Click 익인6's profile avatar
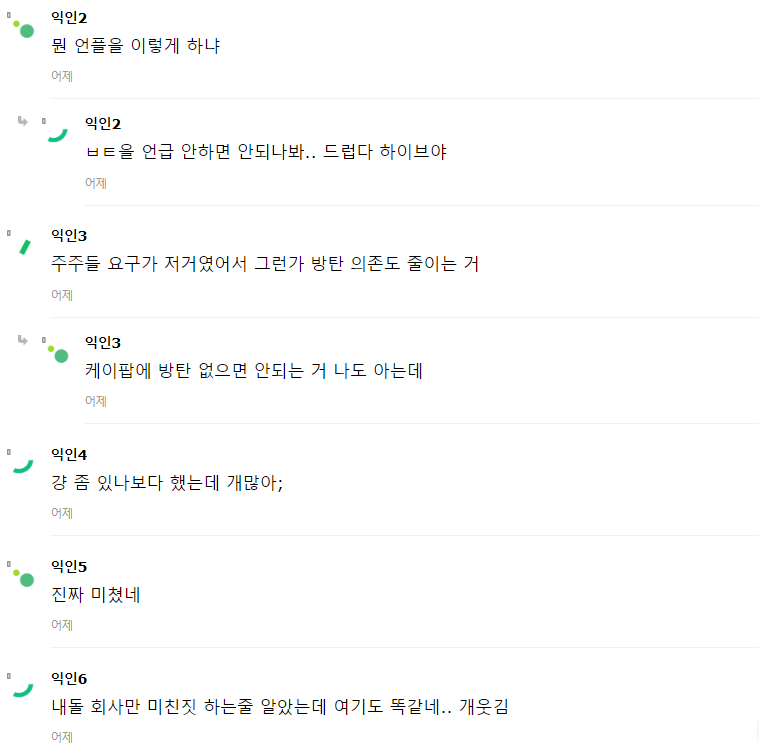Image resolution: width=759 pixels, height=754 pixels. click(22, 689)
